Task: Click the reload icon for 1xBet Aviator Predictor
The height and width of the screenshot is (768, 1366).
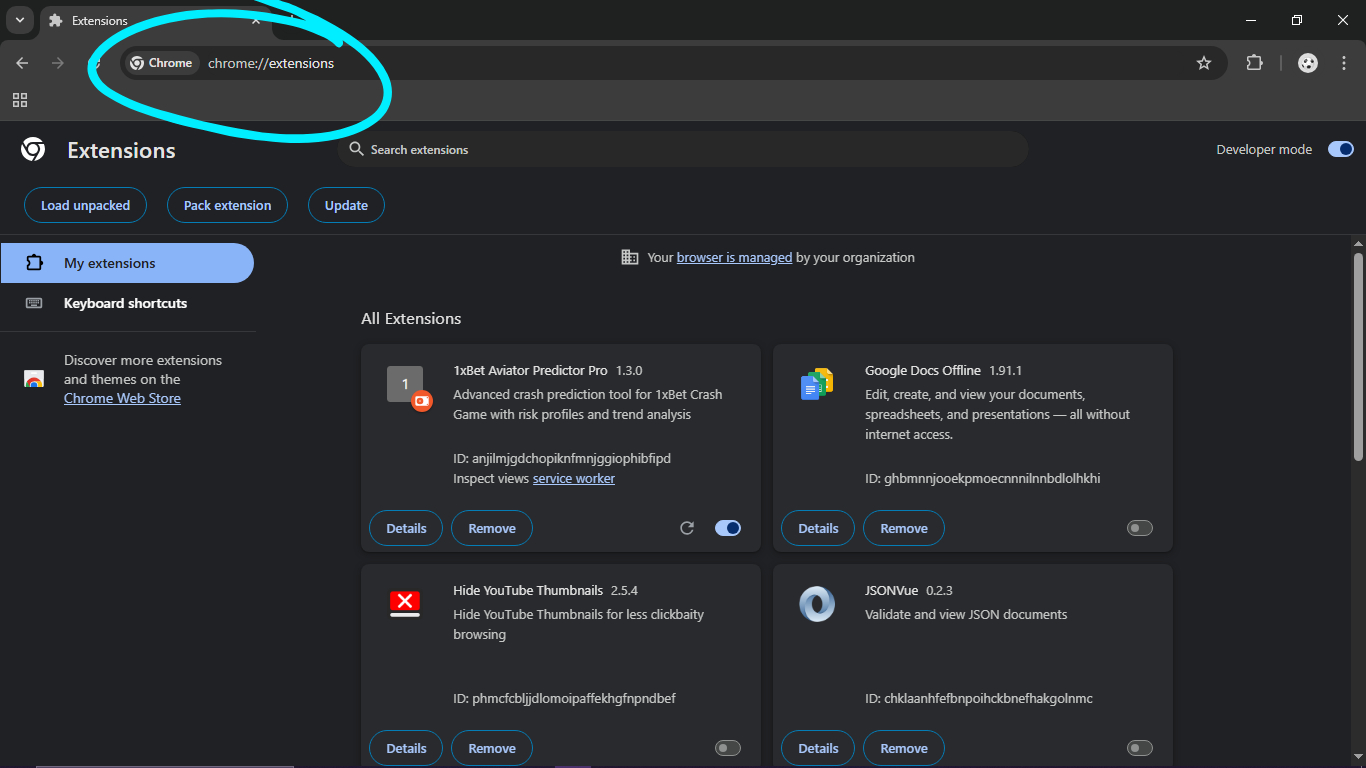Action: point(687,528)
